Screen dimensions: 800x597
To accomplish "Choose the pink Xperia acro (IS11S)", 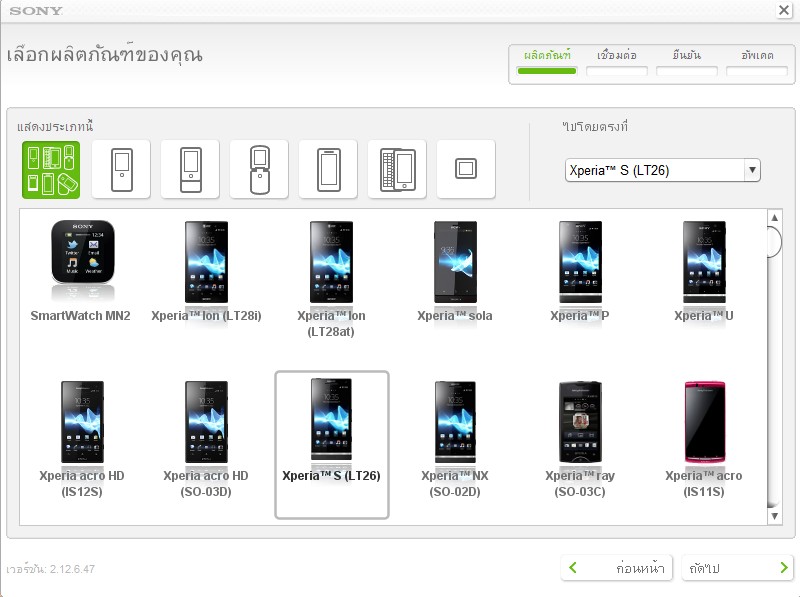I will click(704, 422).
